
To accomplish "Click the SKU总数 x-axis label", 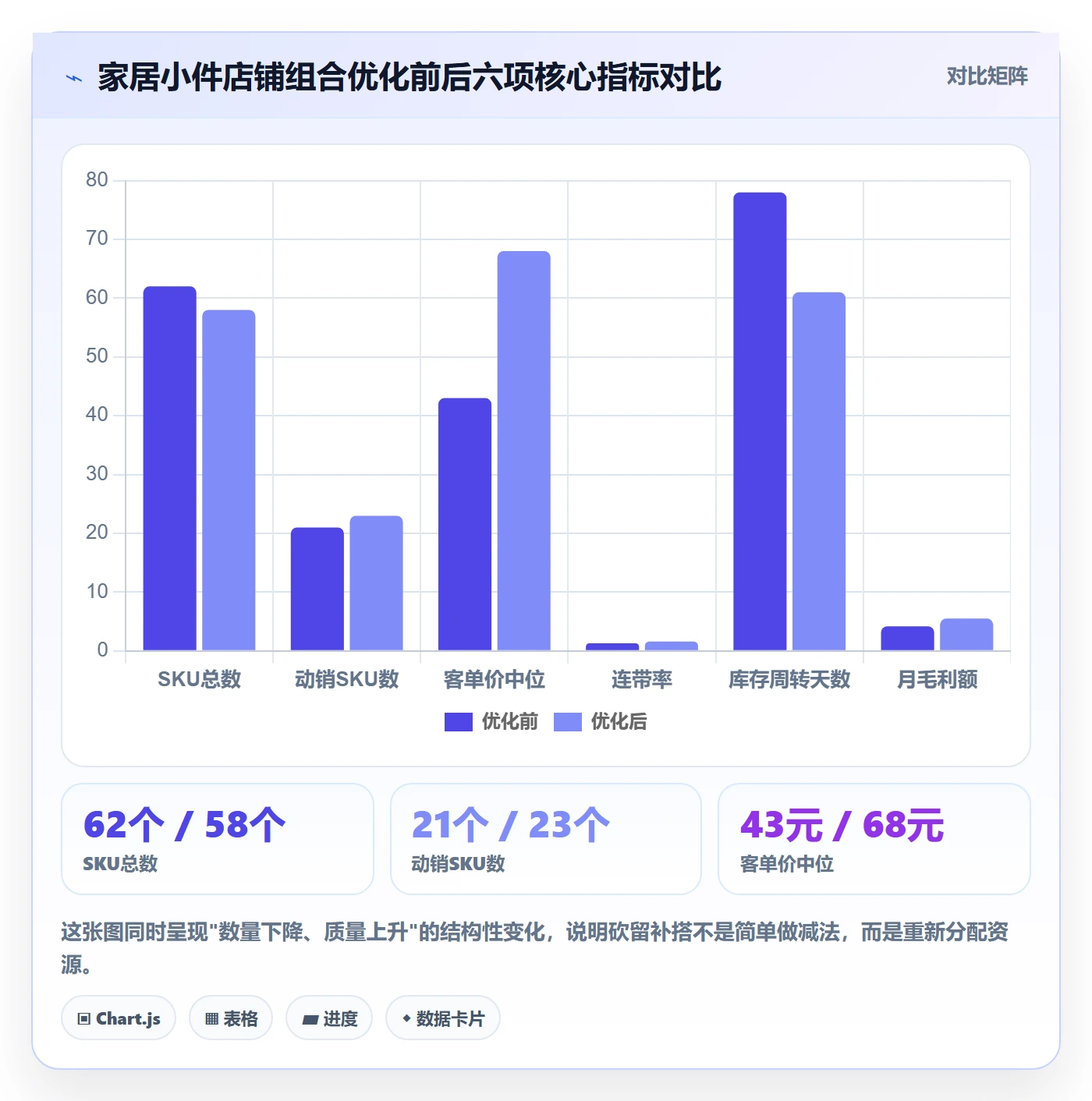I will (x=200, y=679).
